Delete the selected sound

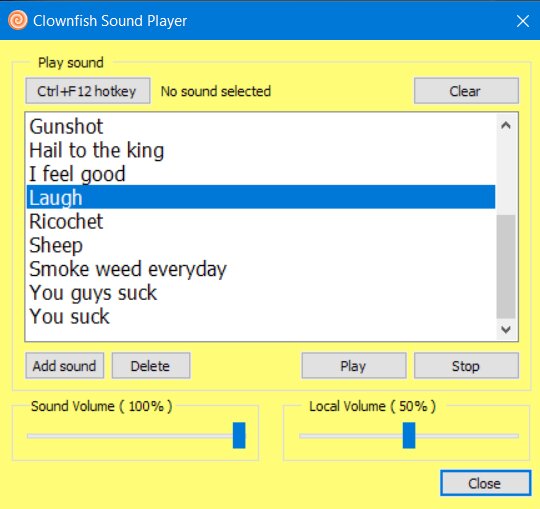[151, 365]
